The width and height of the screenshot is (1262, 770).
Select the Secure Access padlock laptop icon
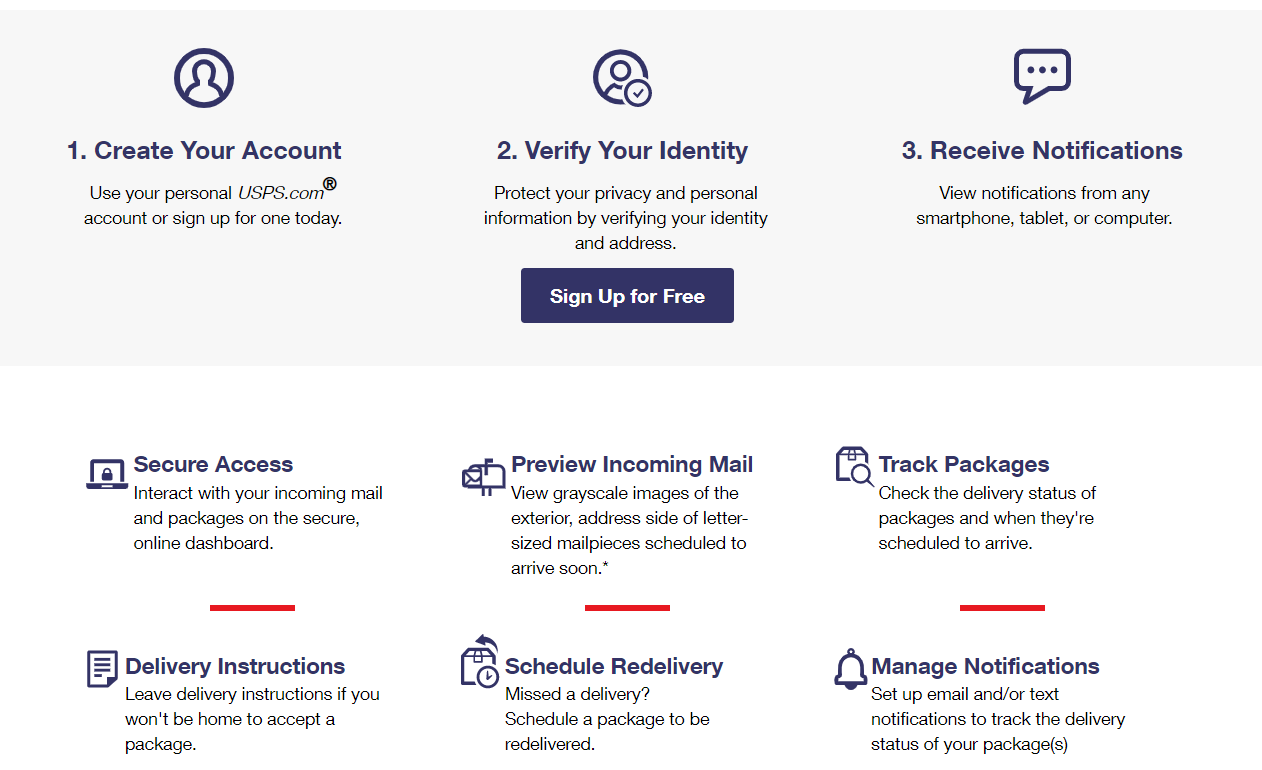[x=103, y=473]
